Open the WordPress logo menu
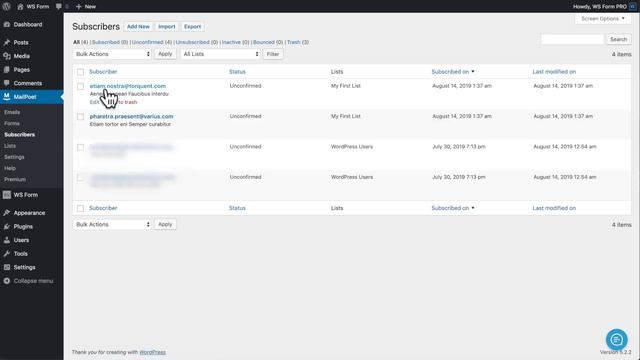The image size is (640, 360). [x=7, y=7]
